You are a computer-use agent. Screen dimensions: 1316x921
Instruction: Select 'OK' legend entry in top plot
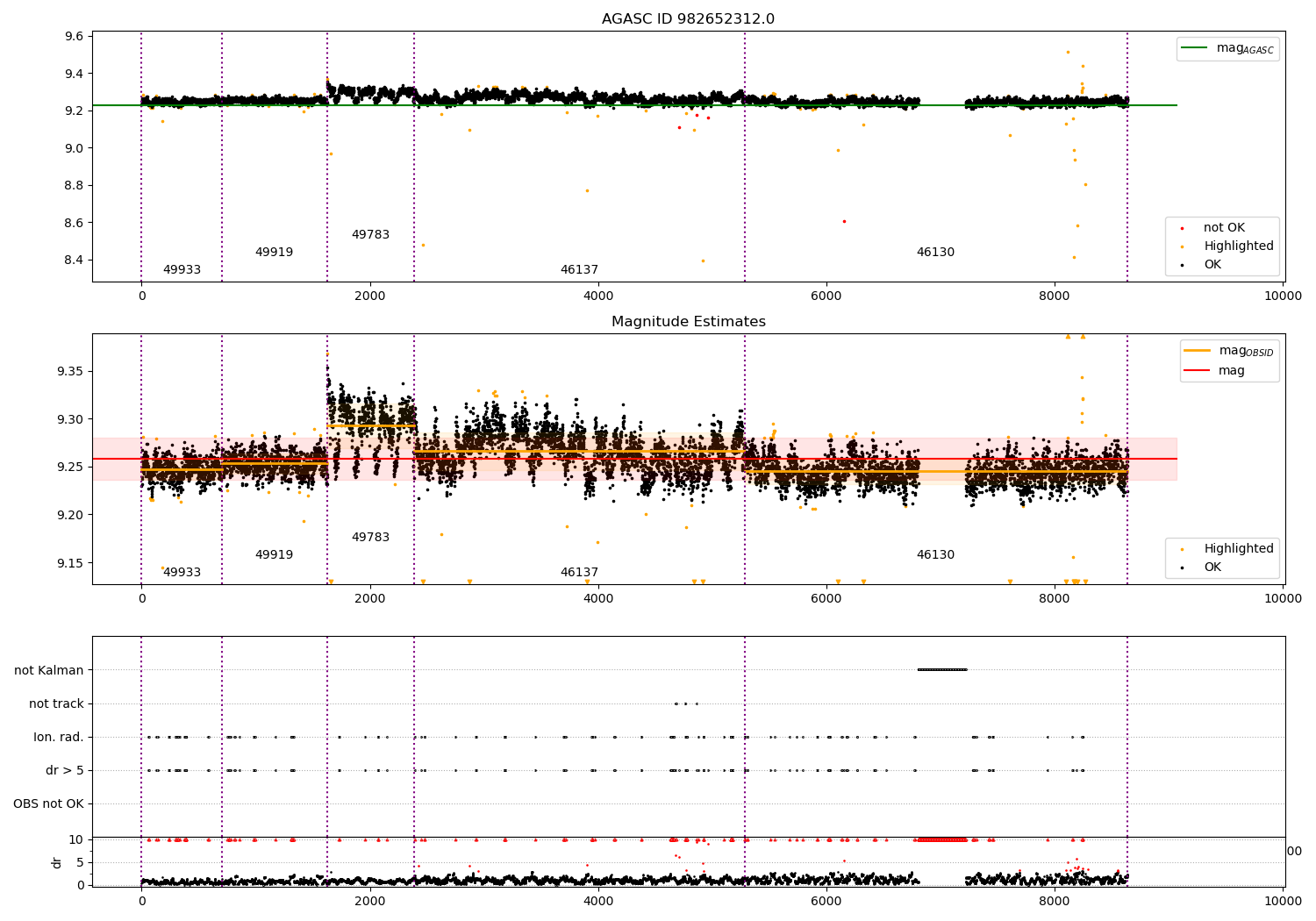(x=1212, y=265)
